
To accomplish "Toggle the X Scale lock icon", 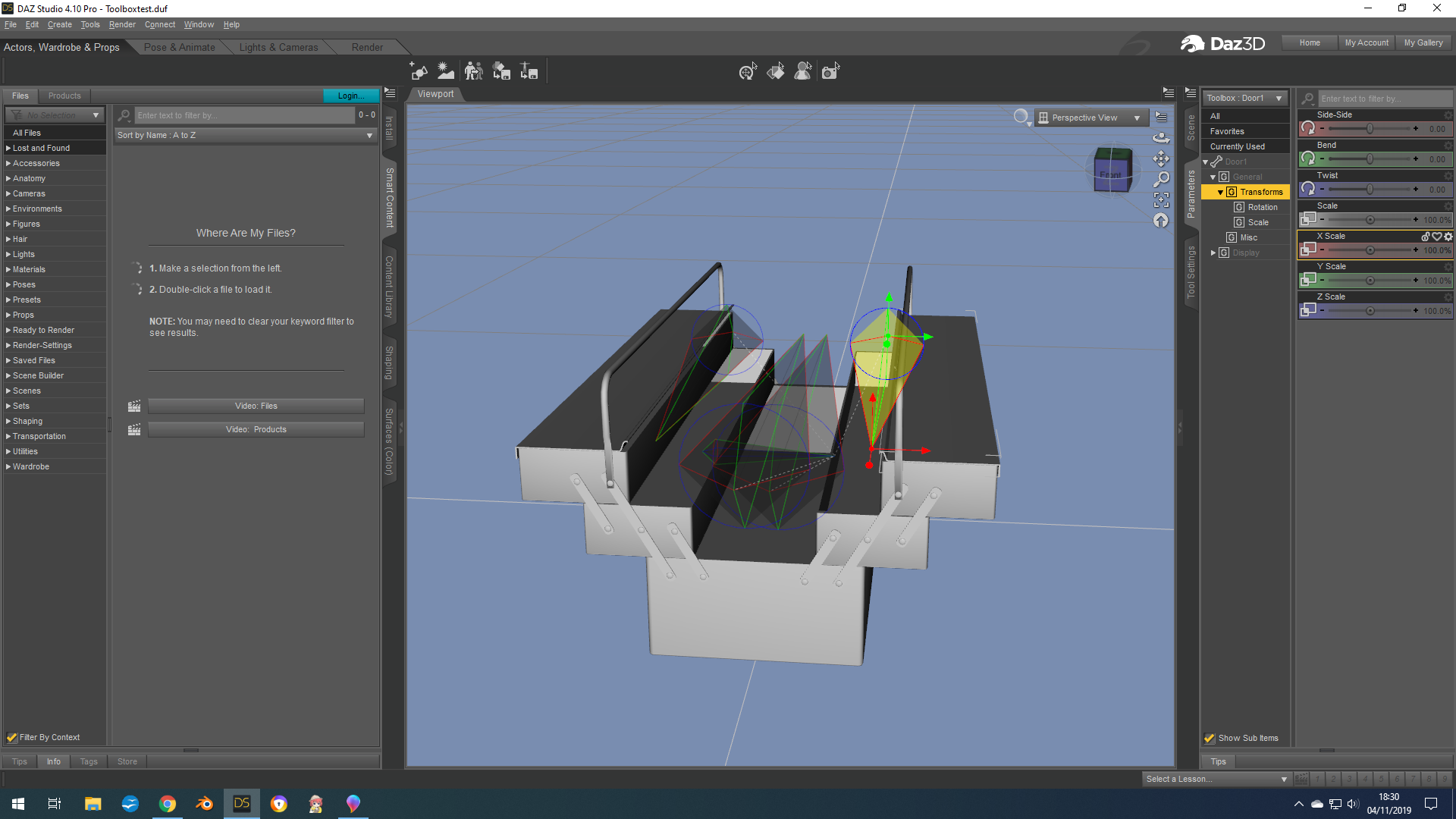I will click(x=1426, y=237).
